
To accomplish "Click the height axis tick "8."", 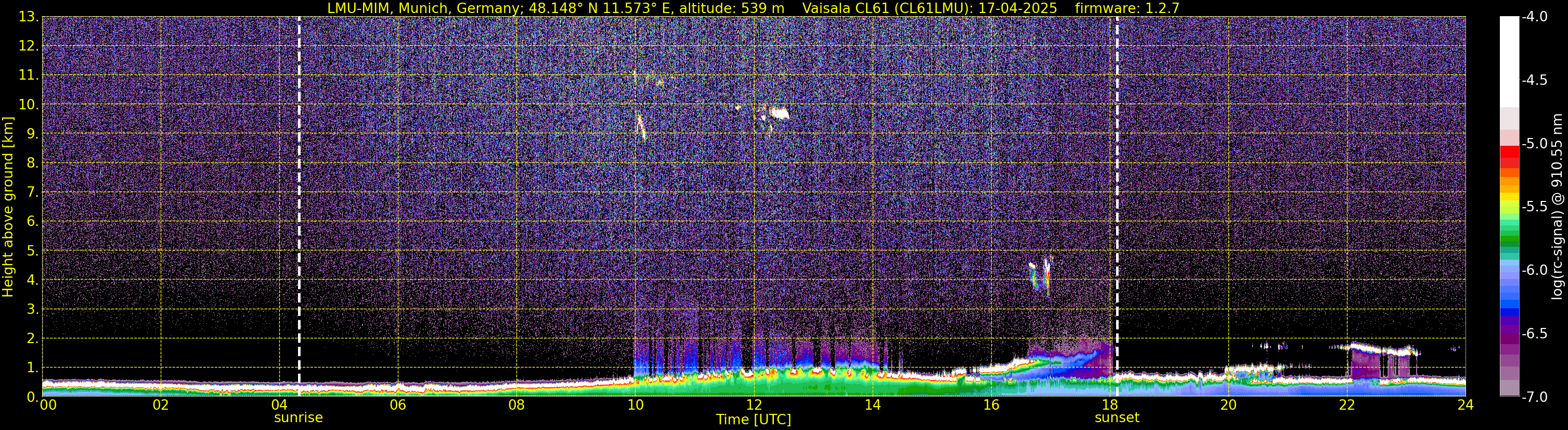I will [32, 162].
